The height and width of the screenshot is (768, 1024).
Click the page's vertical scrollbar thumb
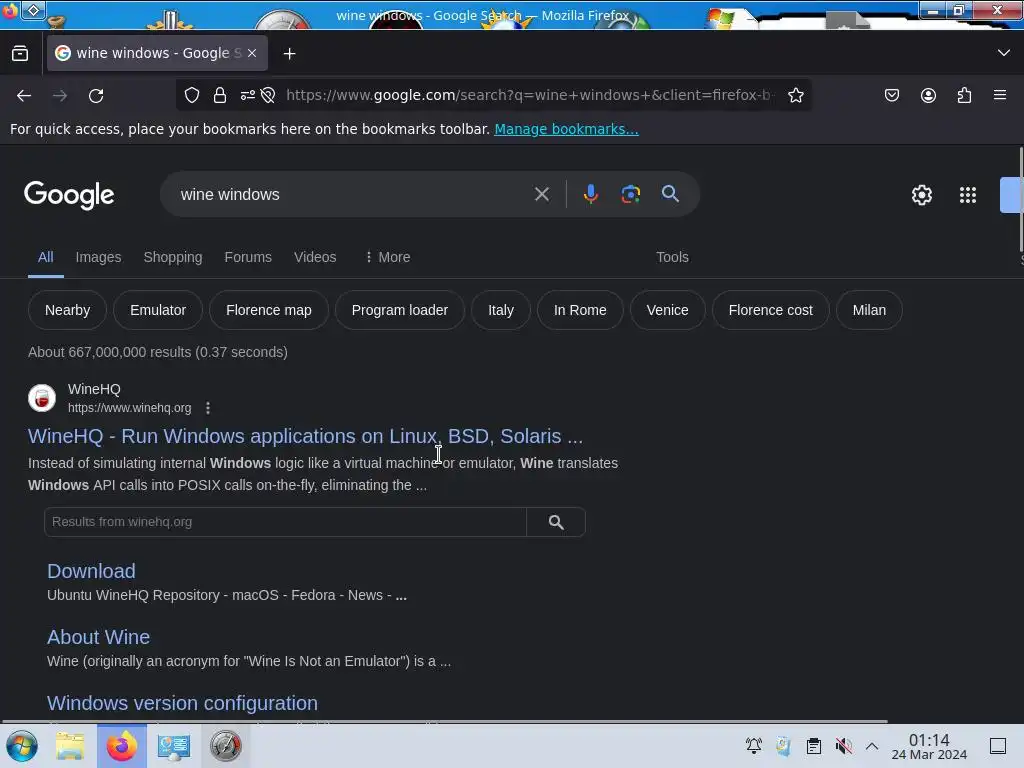click(1021, 199)
